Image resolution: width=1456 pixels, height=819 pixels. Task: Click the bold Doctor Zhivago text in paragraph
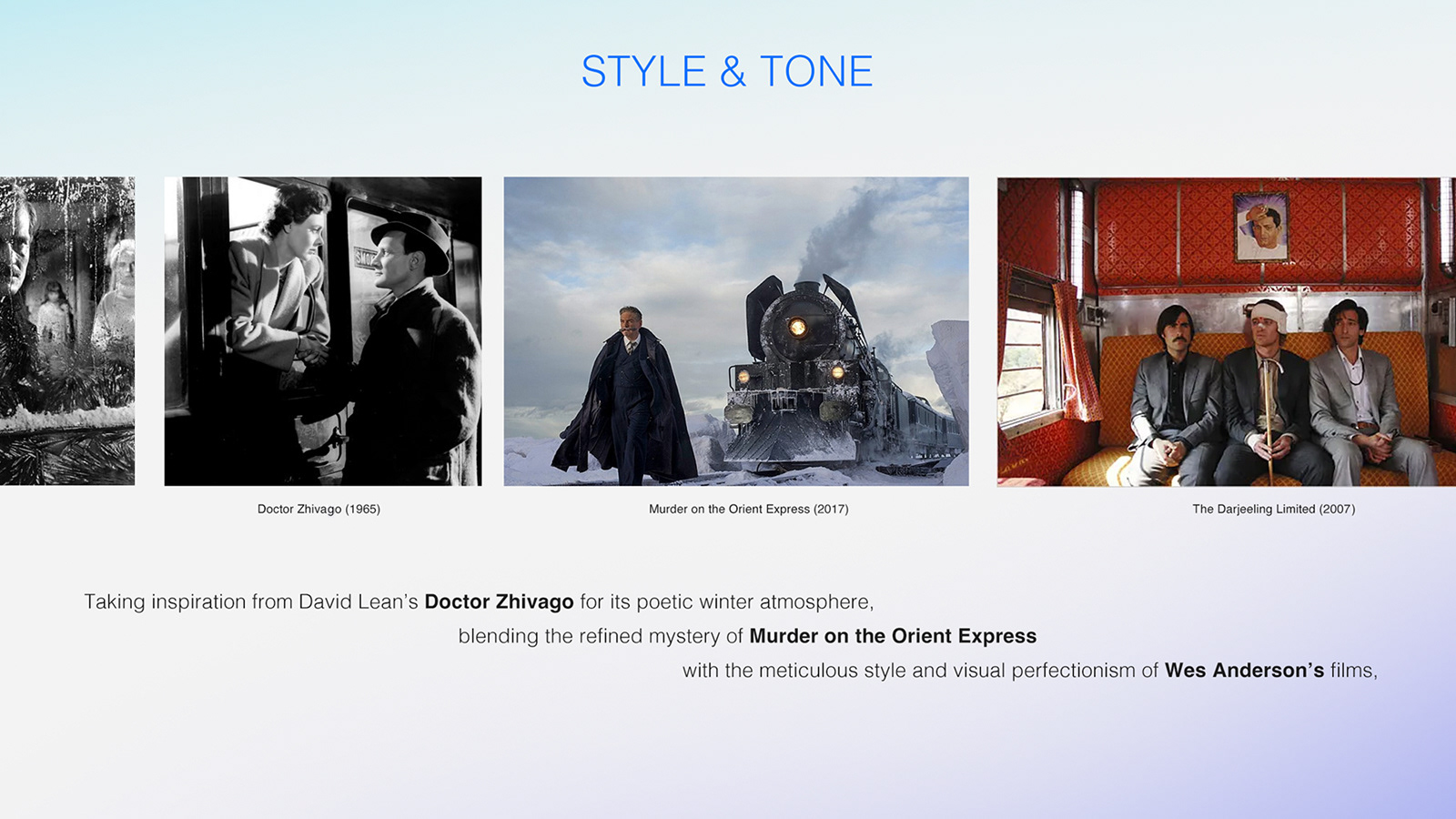click(x=499, y=602)
